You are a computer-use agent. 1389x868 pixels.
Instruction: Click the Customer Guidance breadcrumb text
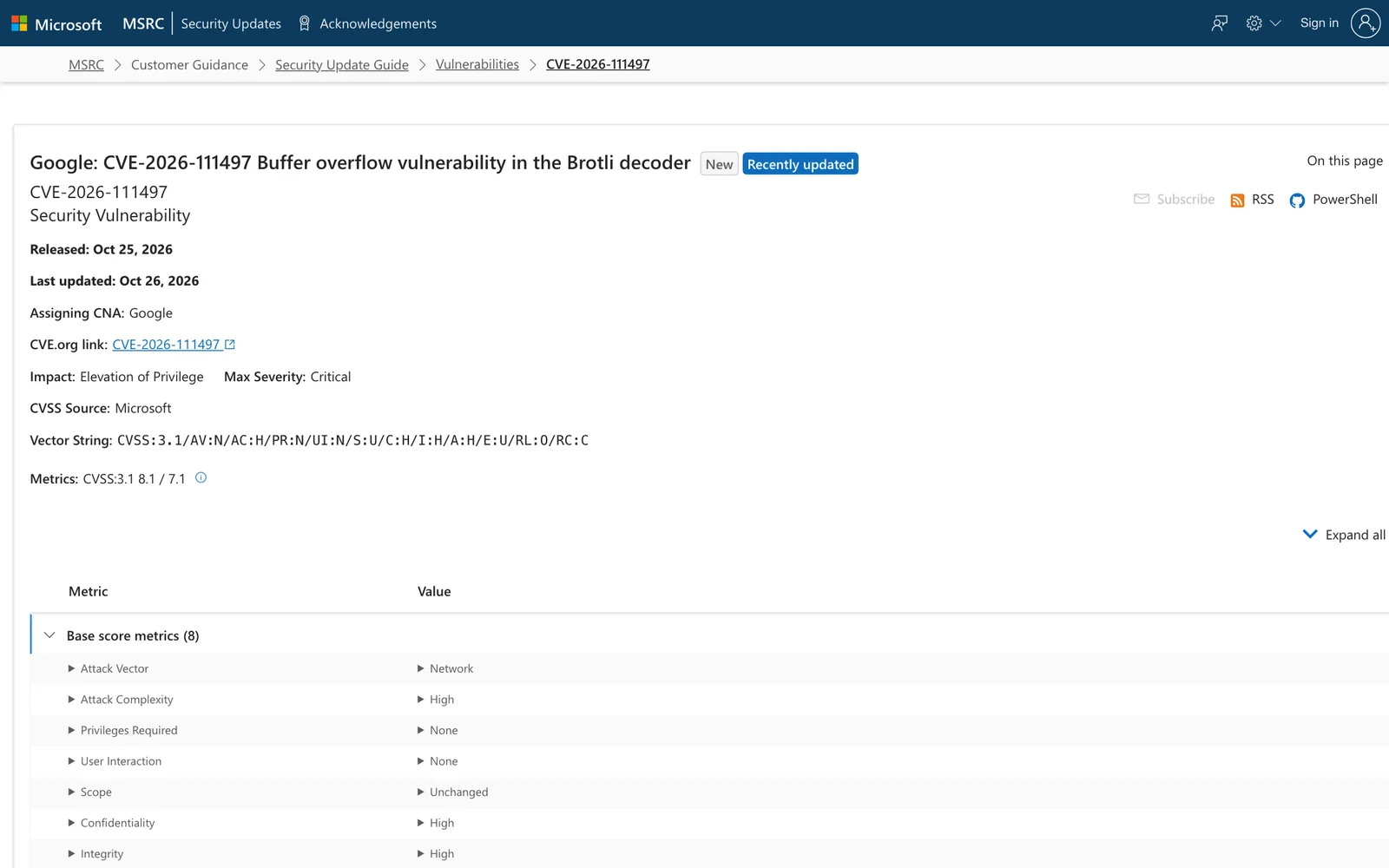[x=189, y=64]
